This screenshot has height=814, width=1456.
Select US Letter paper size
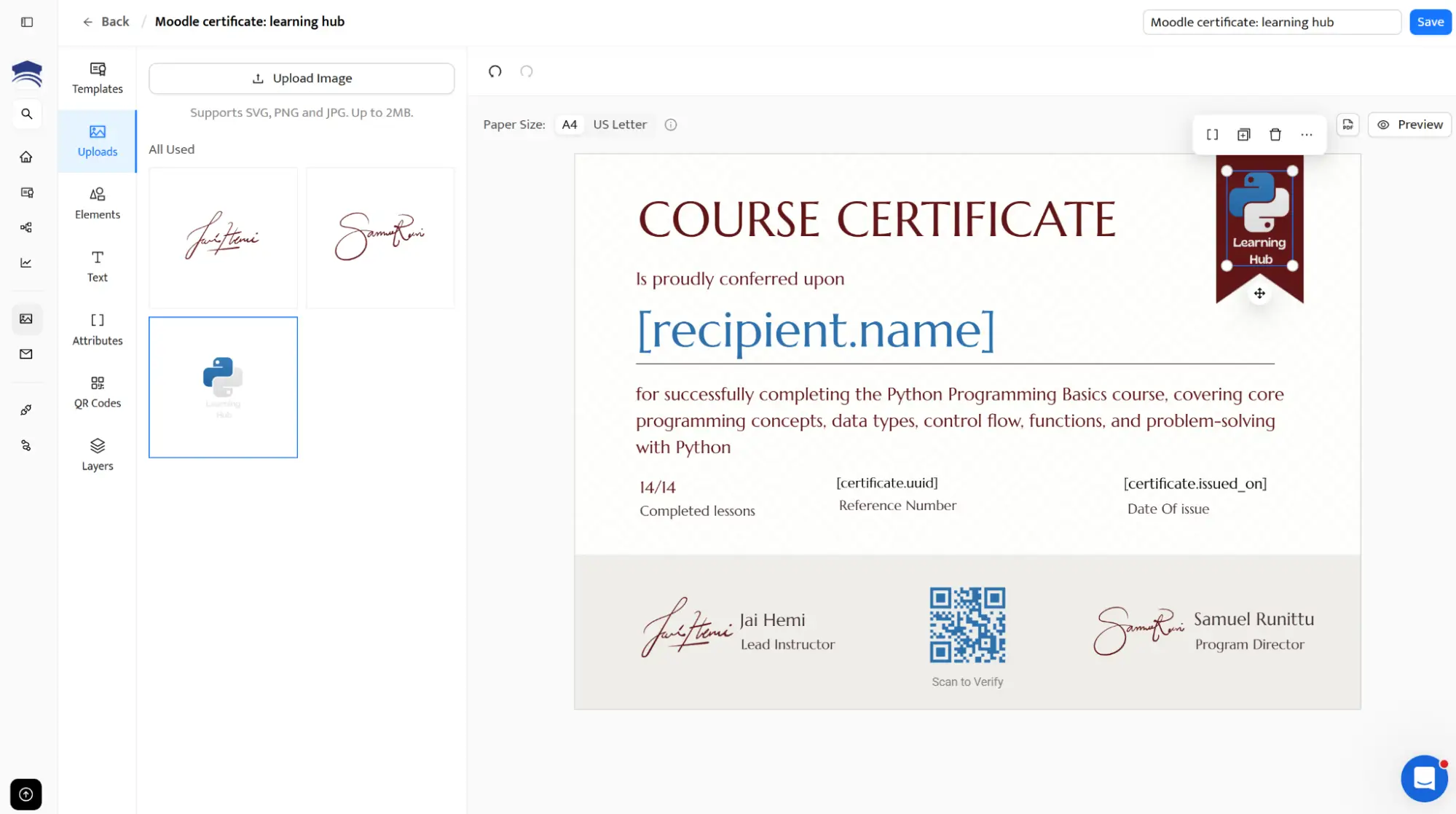(619, 125)
